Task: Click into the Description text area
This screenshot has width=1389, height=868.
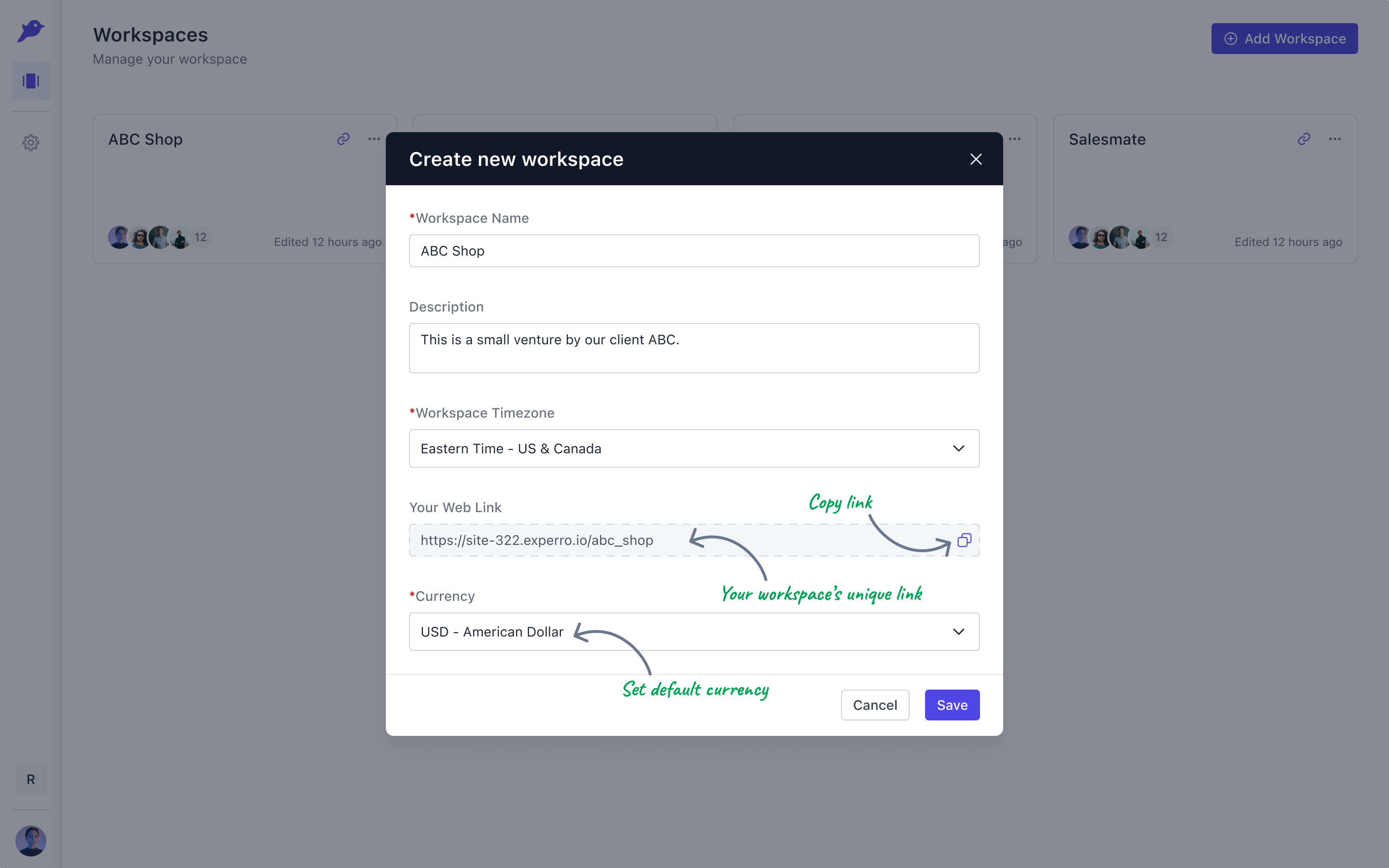Action: click(x=694, y=348)
